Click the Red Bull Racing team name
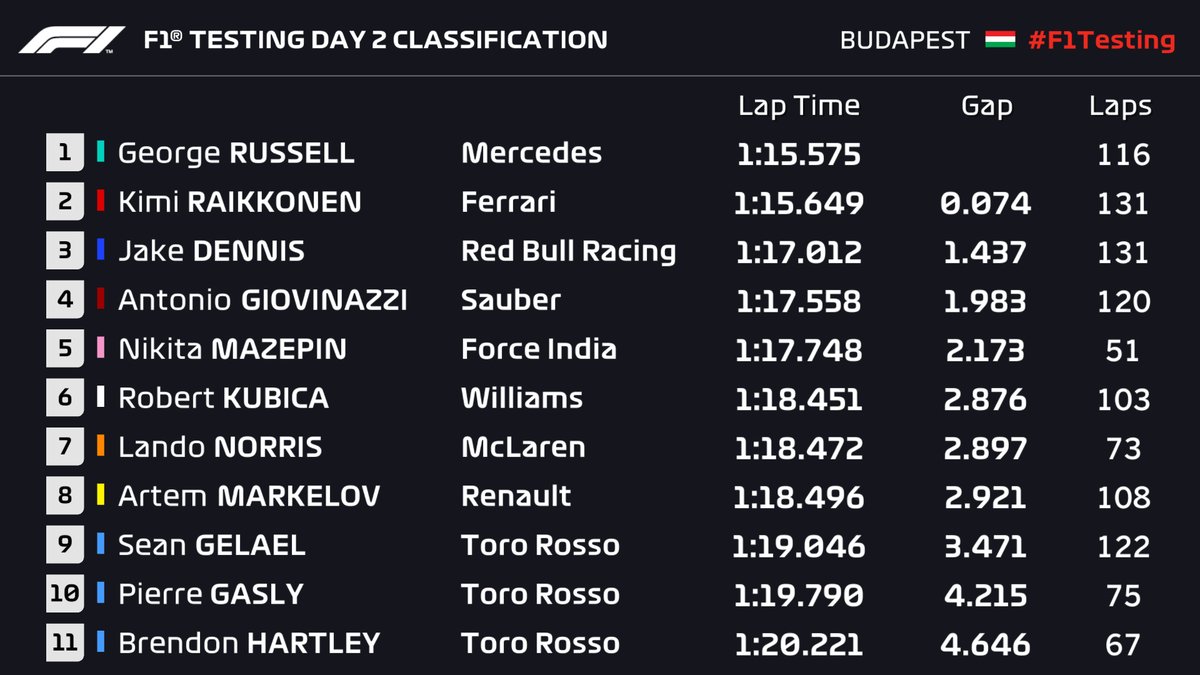Image resolution: width=1200 pixels, height=675 pixels. pos(568,251)
